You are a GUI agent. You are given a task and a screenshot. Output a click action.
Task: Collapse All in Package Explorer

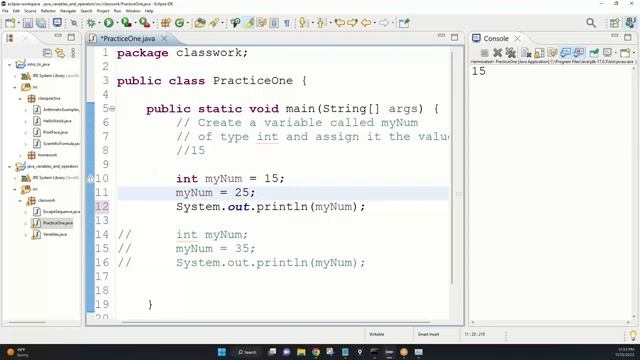[x=47, y=53]
